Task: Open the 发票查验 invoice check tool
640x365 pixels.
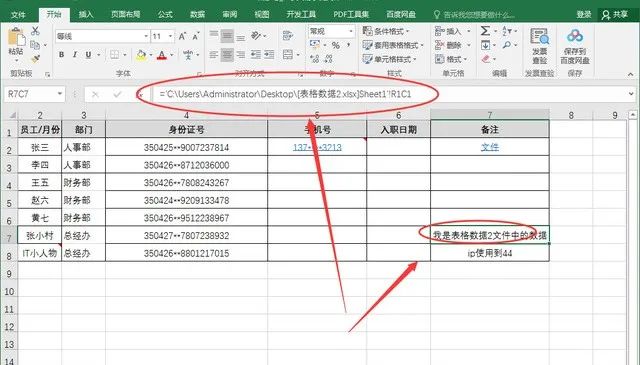Action: (539, 45)
